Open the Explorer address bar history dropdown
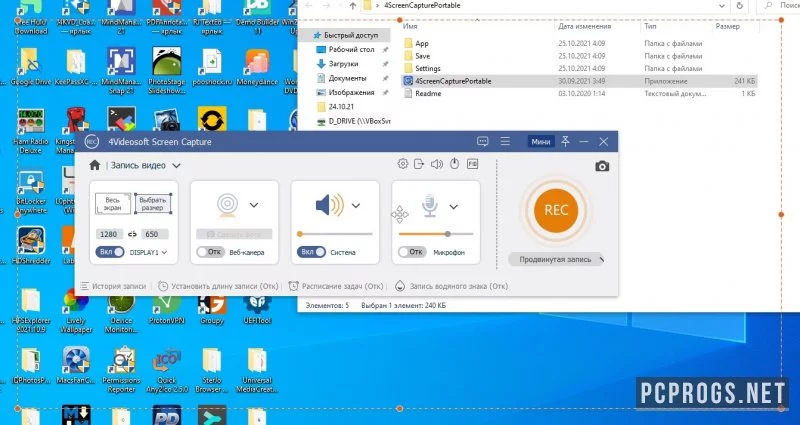Viewport: 800px width, 425px height. point(722,6)
